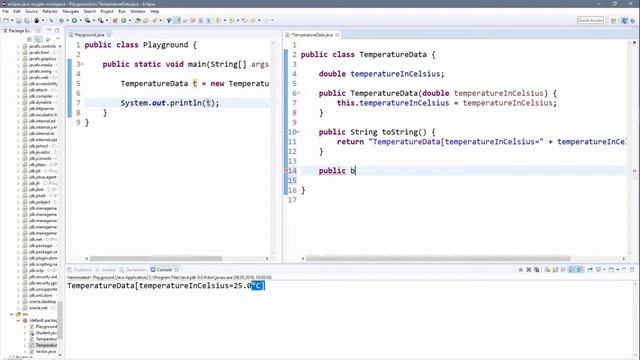Open the Run button dropdown arrow
The image size is (640, 360).
click(x=80, y=20)
